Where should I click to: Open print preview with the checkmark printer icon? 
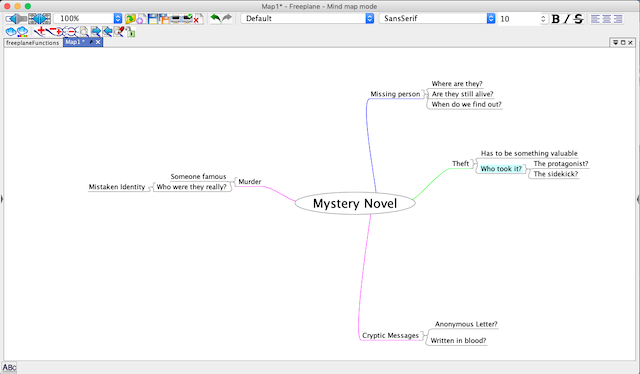(x=188, y=18)
